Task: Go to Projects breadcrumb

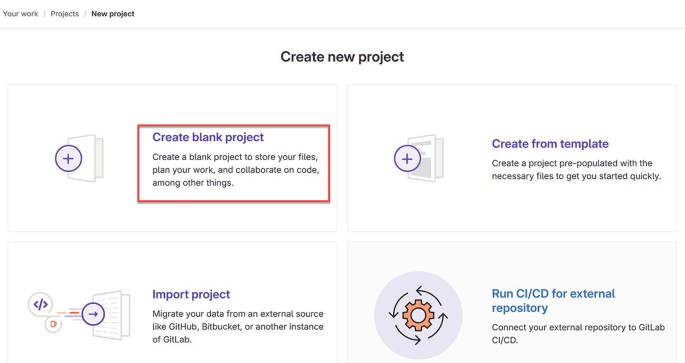Action: pos(65,14)
